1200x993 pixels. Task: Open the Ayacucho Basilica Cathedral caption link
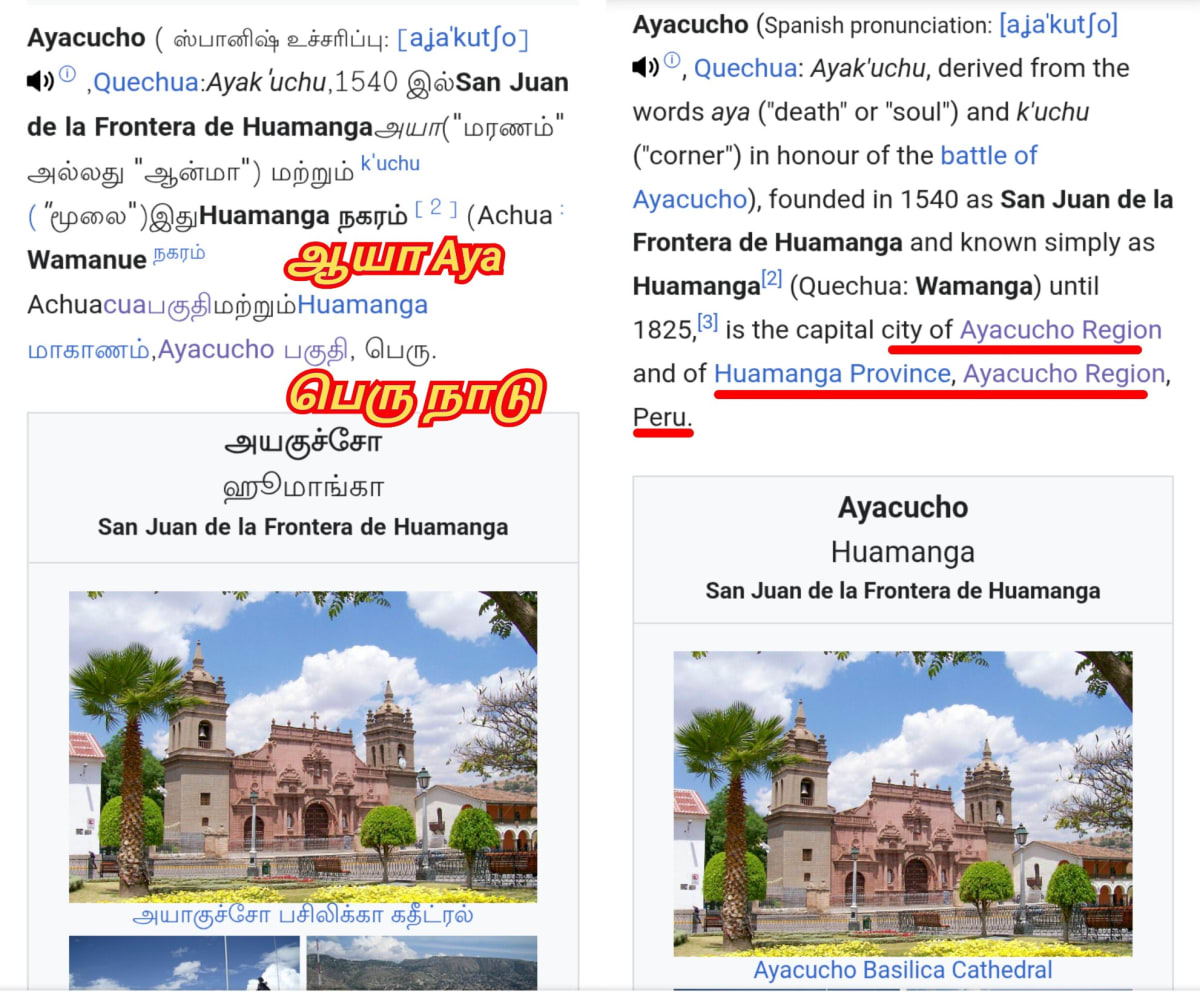[x=902, y=970]
